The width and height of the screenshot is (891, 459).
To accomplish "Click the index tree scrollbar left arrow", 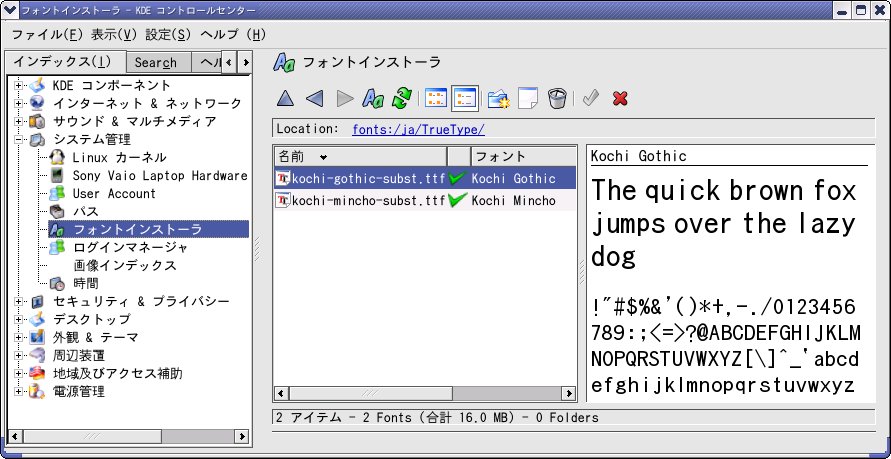I will 16,436.
